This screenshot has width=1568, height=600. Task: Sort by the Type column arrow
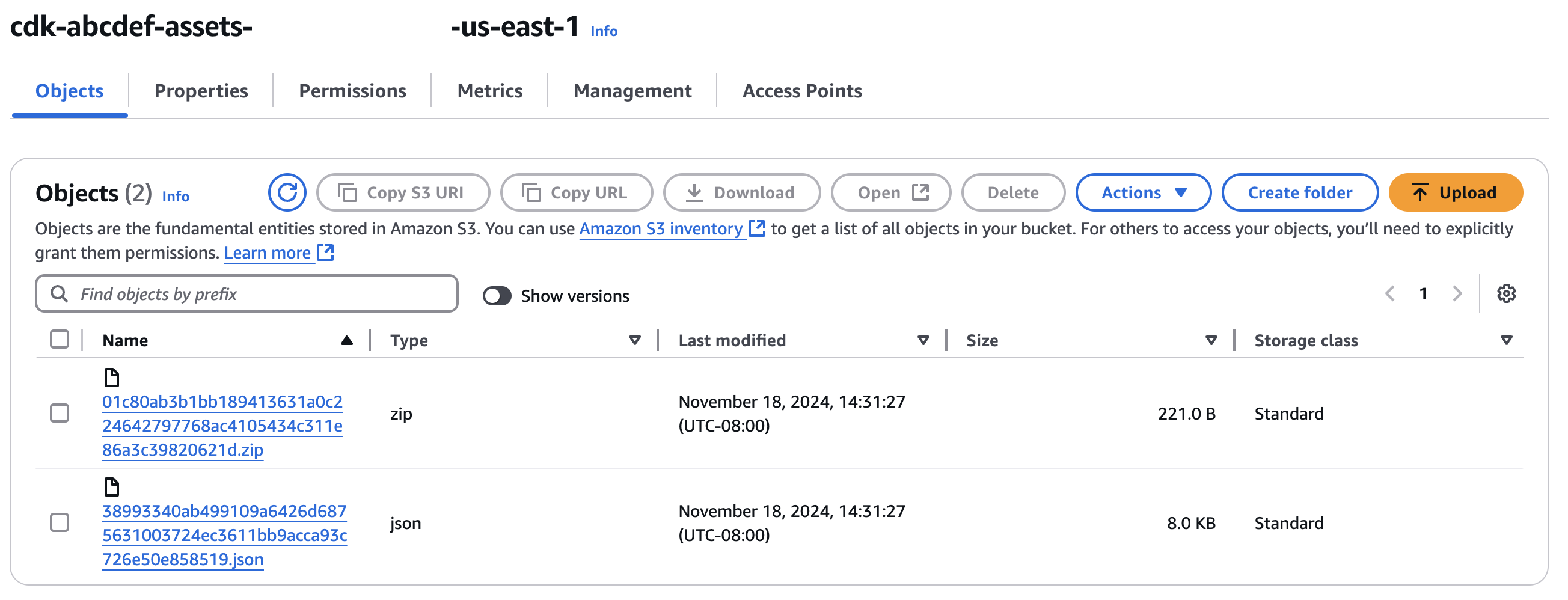[x=635, y=340]
